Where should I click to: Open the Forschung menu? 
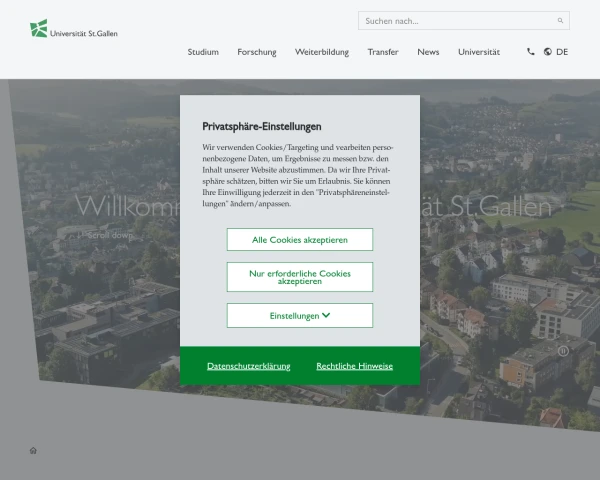pos(257,52)
